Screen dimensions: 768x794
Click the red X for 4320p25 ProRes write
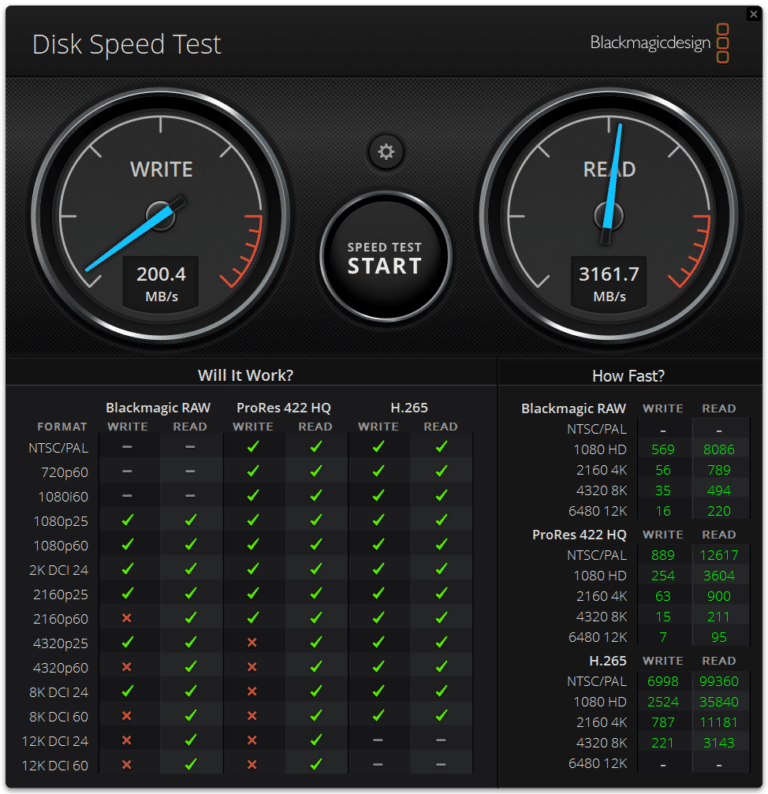(x=252, y=643)
